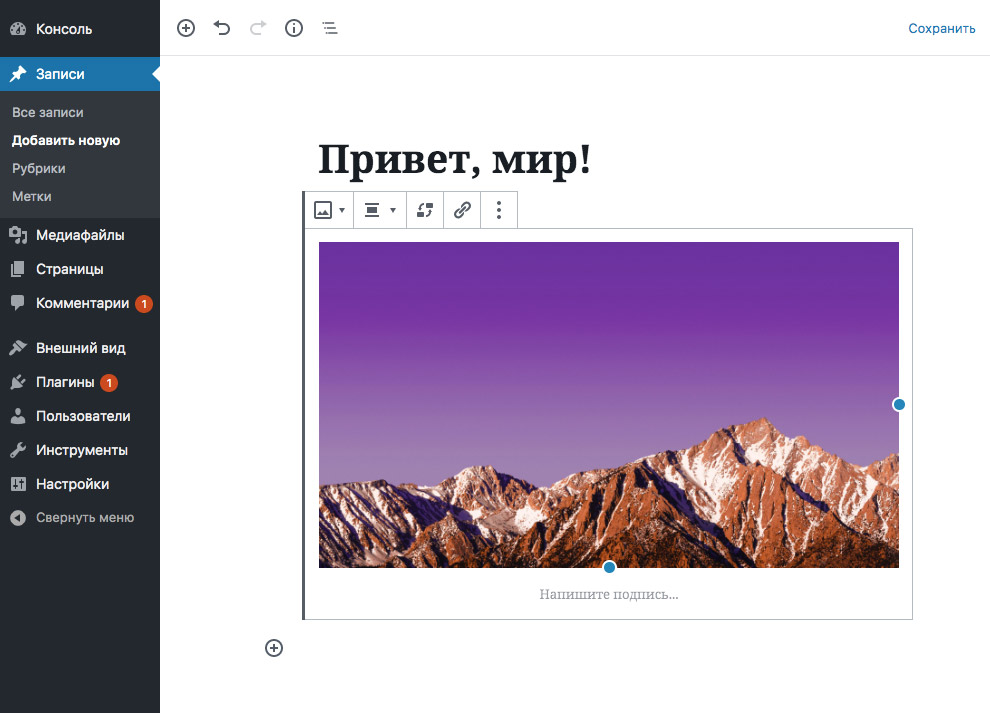Image resolution: width=990 pixels, height=713 pixels.
Task: Open the Рубрики submenu link
Action: (39, 169)
